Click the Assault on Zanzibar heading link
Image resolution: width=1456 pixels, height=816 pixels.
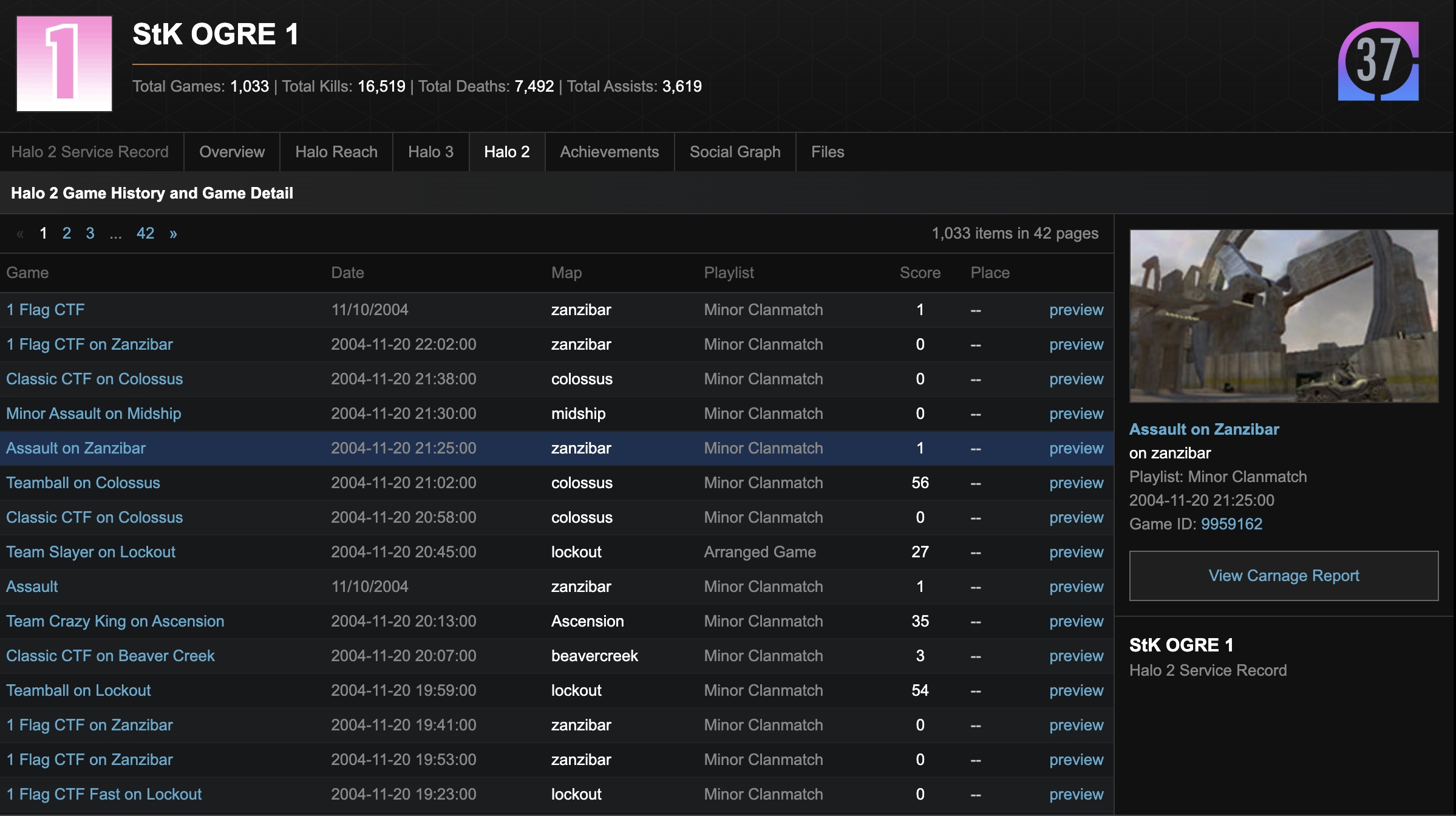tap(1203, 429)
